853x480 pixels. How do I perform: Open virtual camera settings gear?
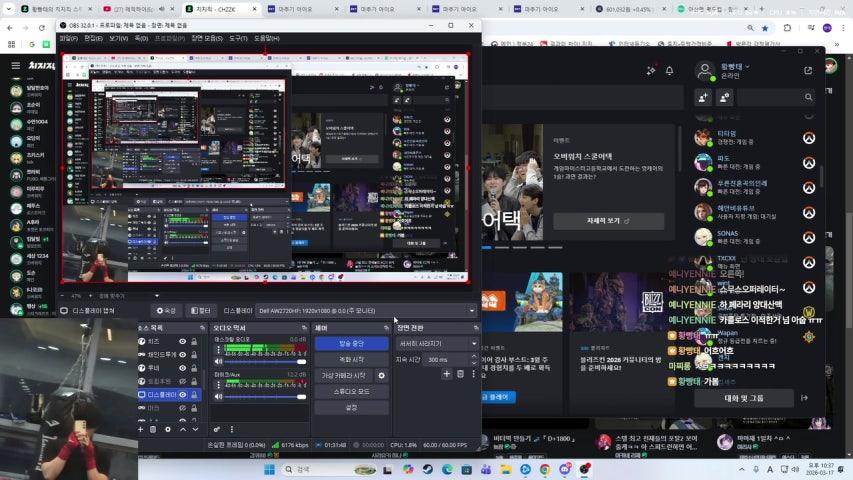pyautogui.click(x=381, y=375)
